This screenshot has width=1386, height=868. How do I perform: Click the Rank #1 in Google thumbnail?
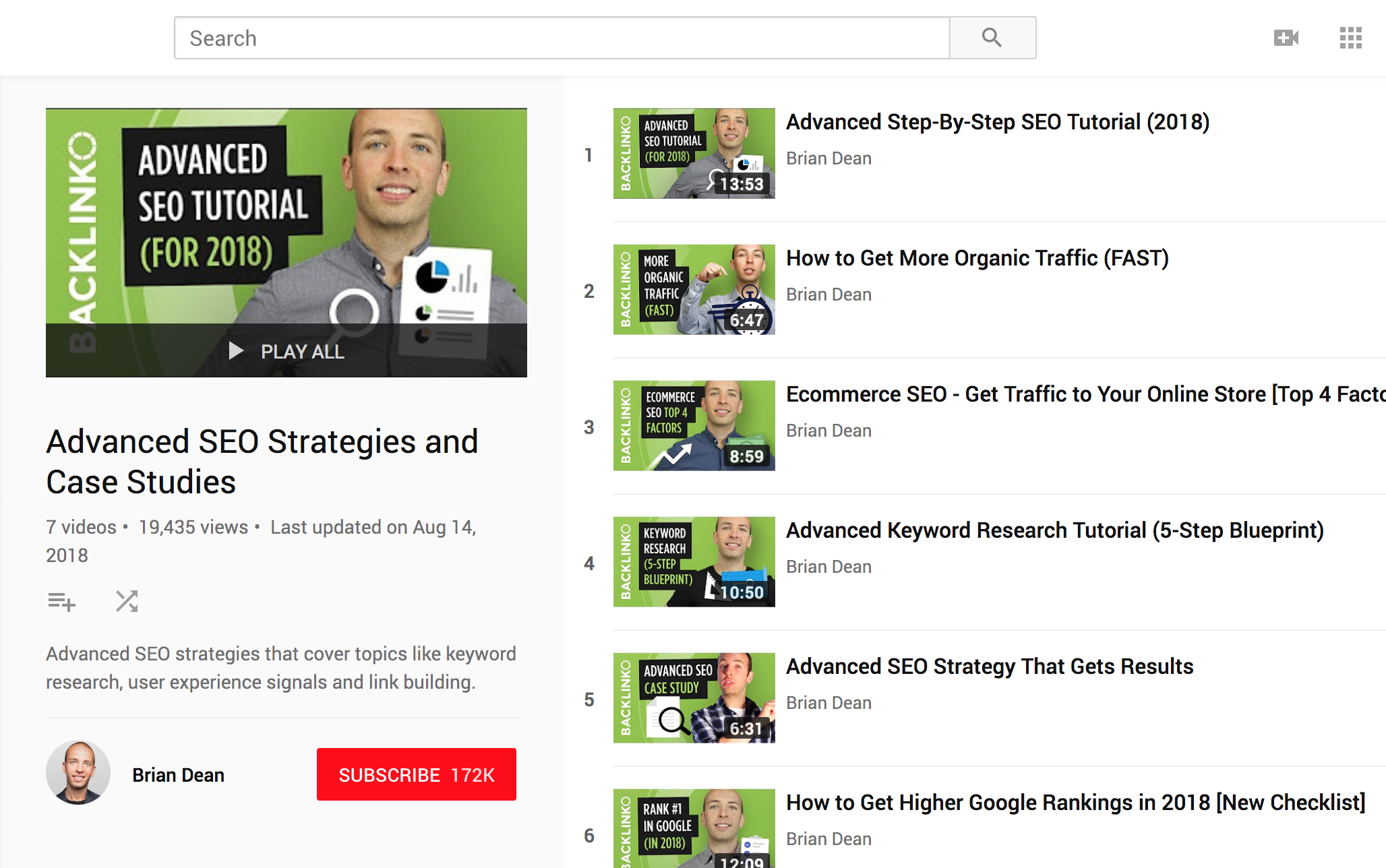pyautogui.click(x=694, y=829)
